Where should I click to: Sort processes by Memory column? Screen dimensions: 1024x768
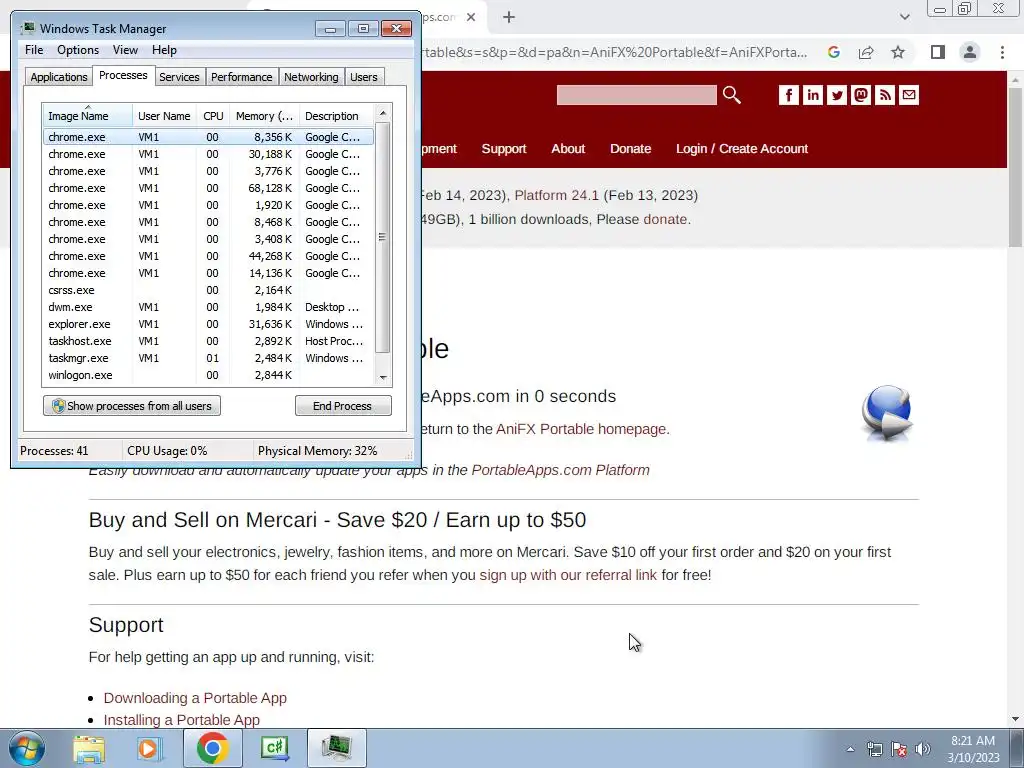[x=264, y=116]
